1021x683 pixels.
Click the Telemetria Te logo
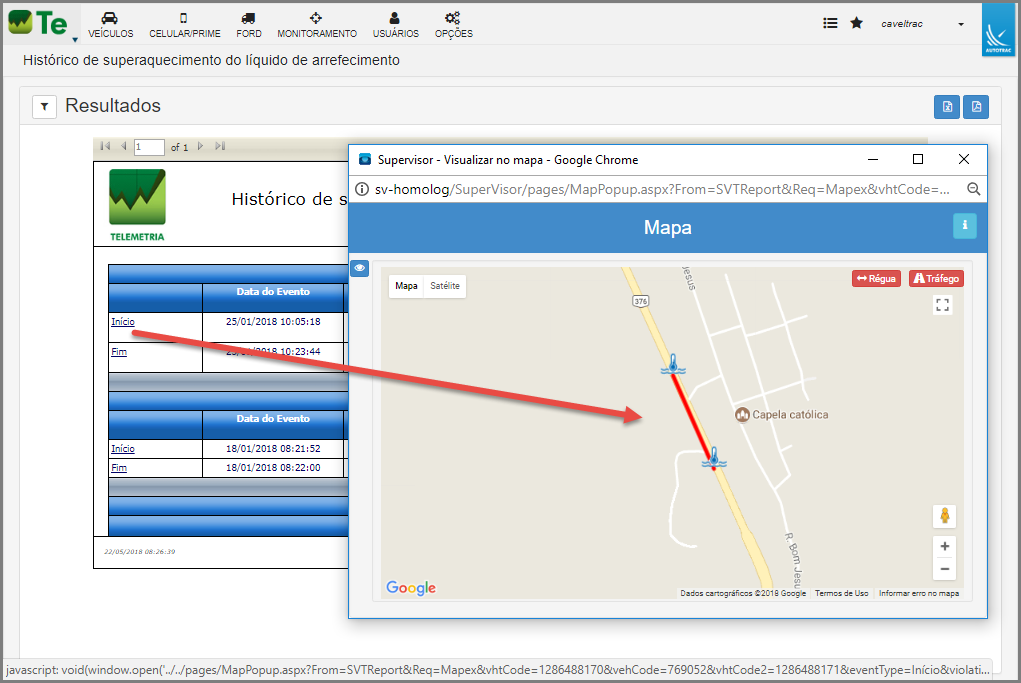(38, 23)
